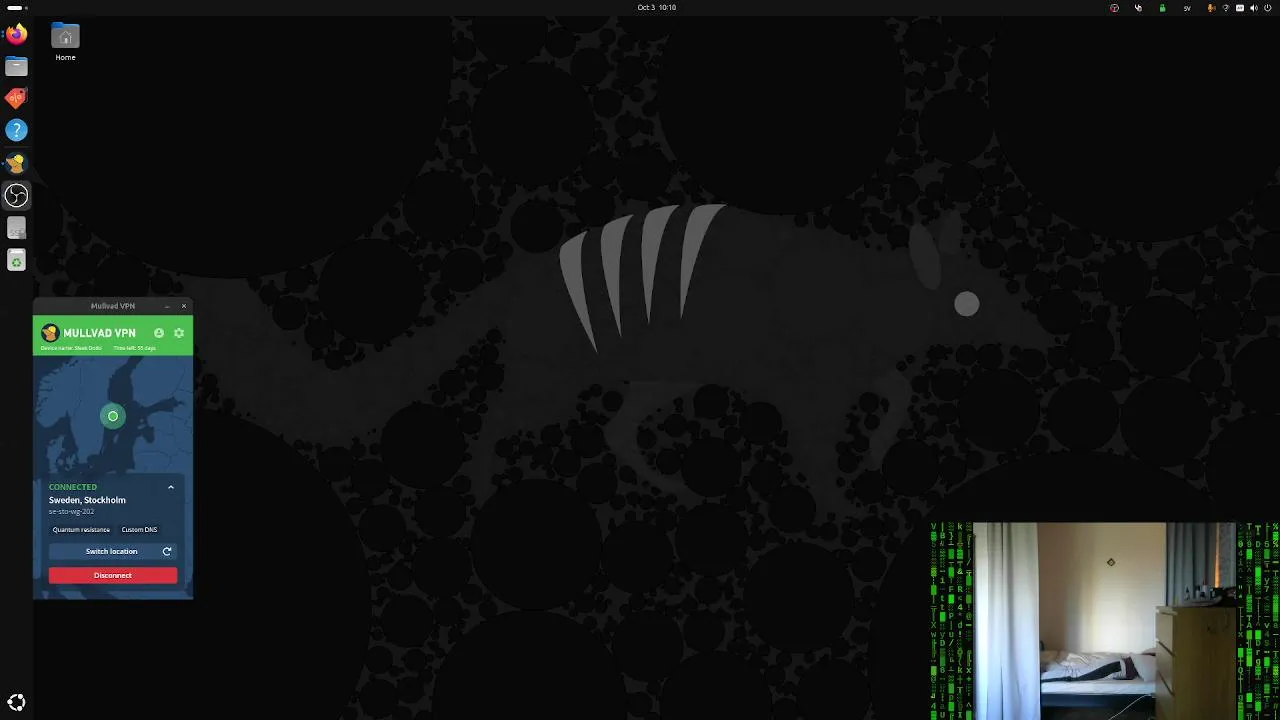Click the green Mullvad lock tray icon
The width and height of the screenshot is (1280, 720).
point(1162,7)
